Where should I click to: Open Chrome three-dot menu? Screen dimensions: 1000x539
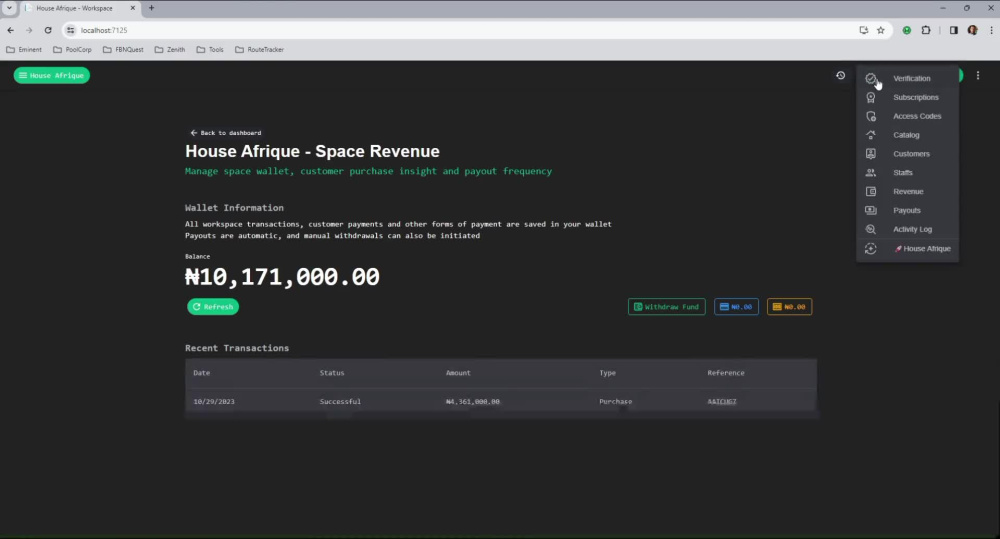point(991,30)
